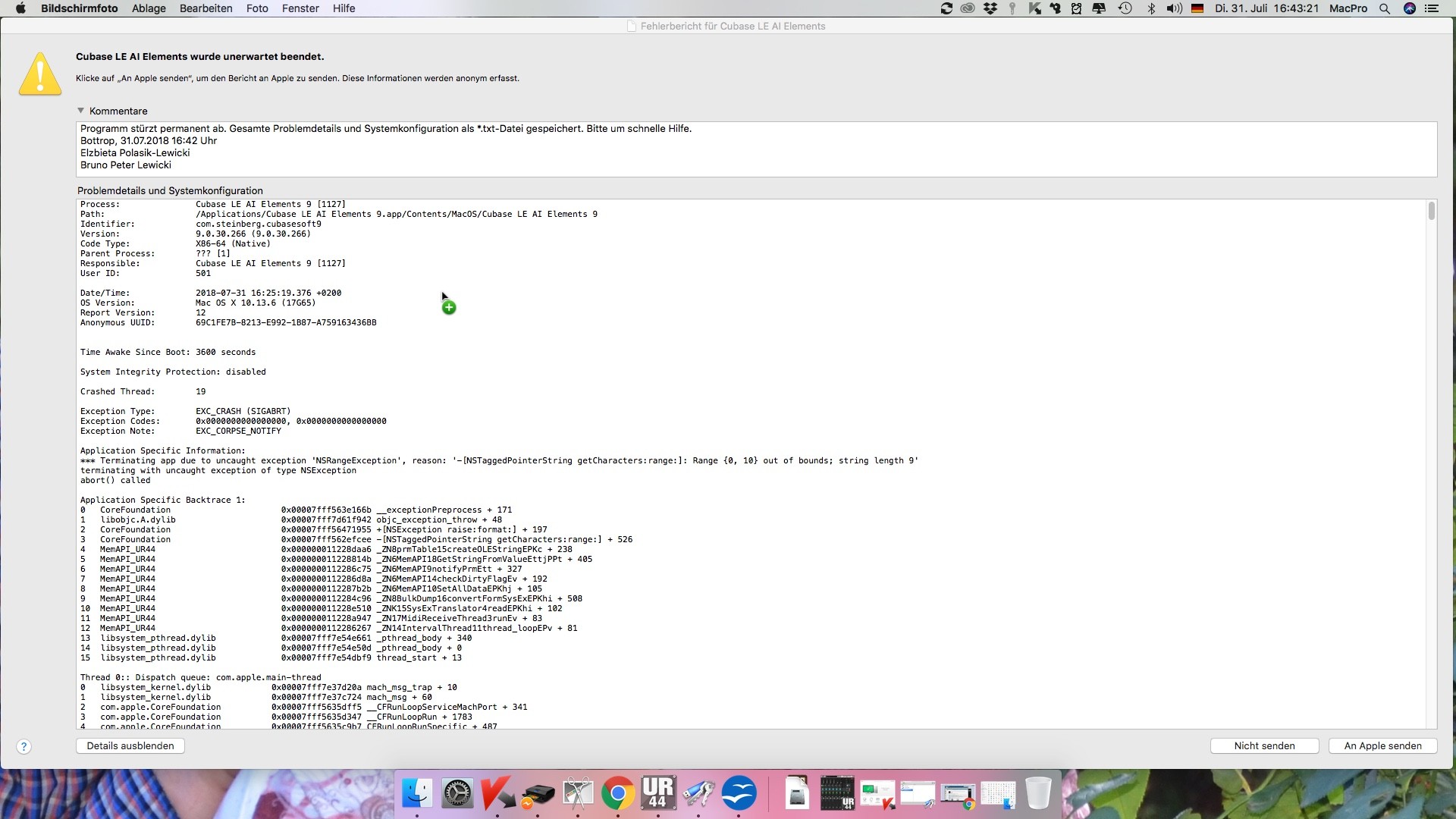1456x819 pixels.
Task: Open the Fenster menu
Action: [300, 8]
